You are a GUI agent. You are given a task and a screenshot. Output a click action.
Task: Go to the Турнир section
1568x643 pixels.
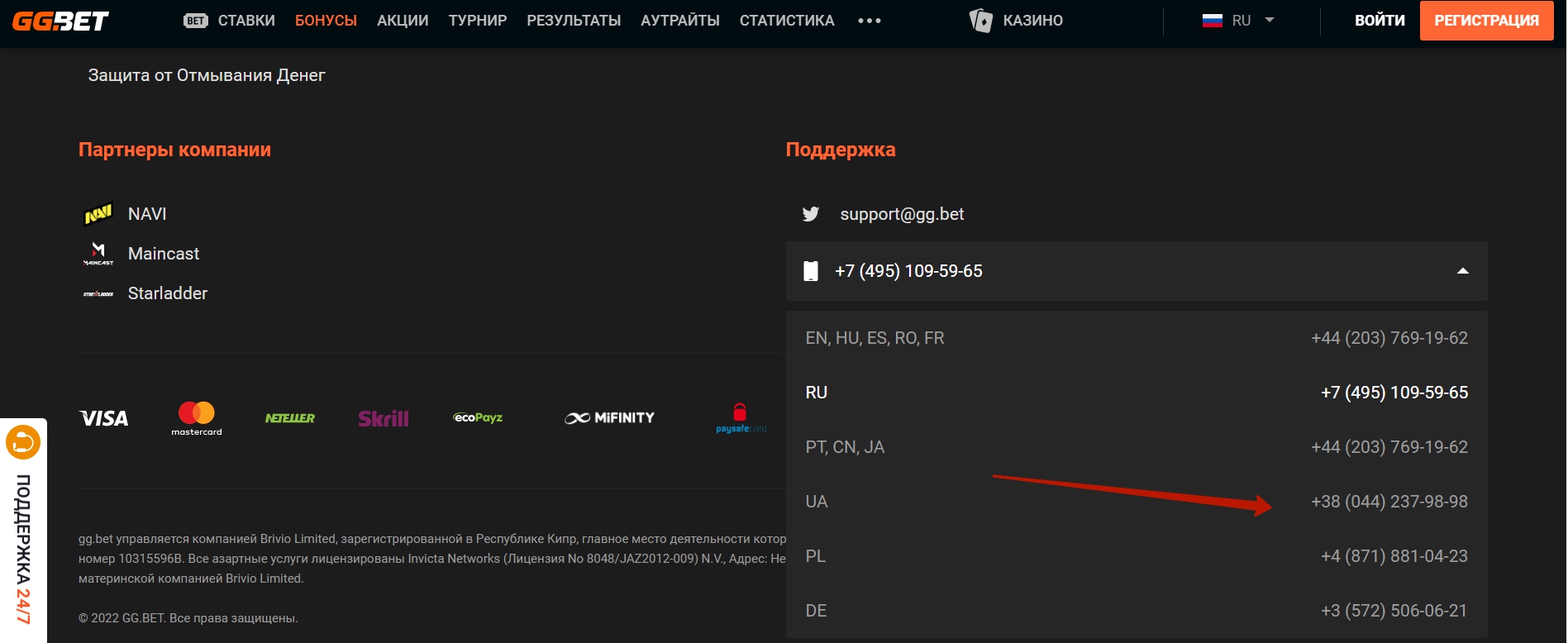(477, 21)
